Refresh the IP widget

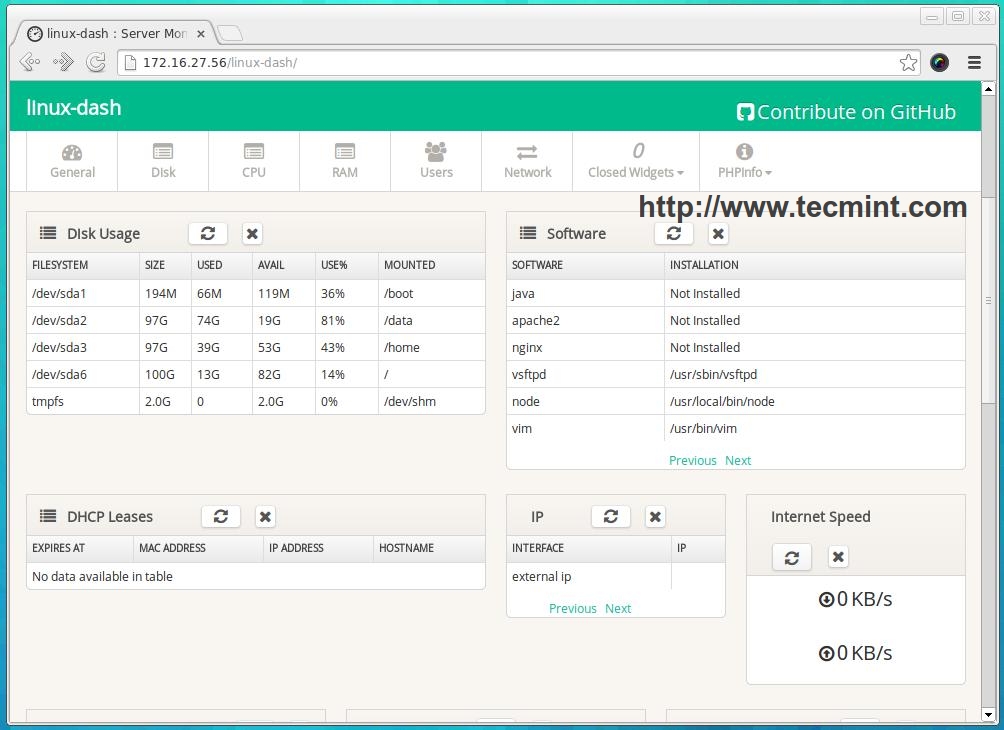(611, 516)
